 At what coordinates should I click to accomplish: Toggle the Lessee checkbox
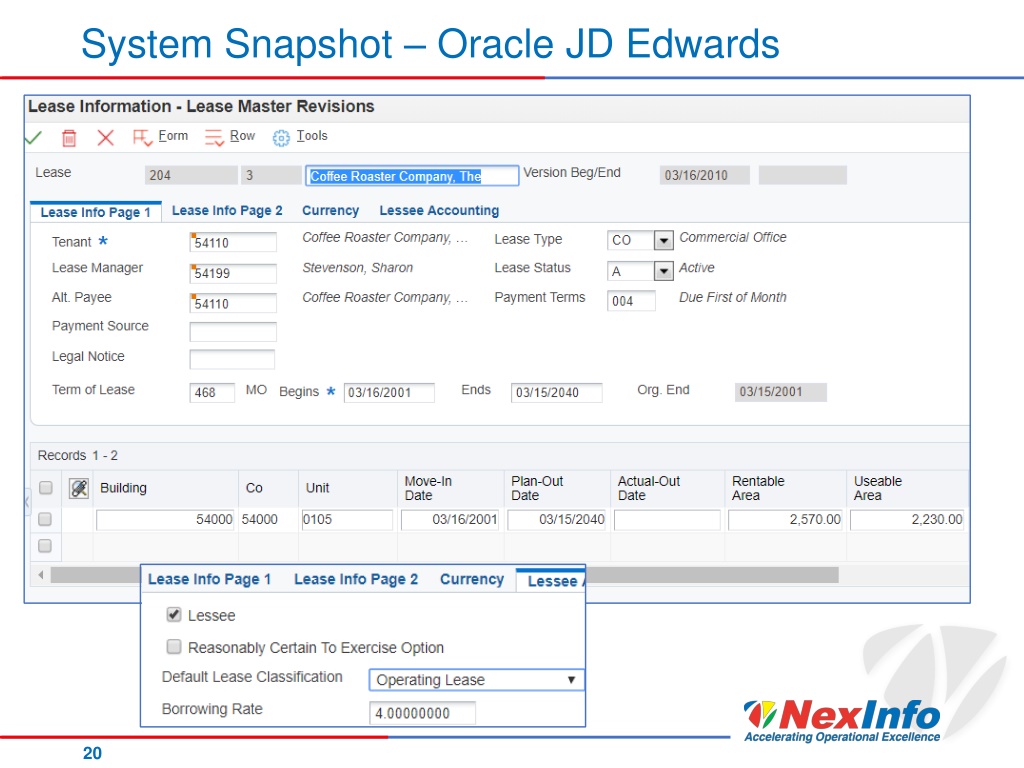pyautogui.click(x=174, y=615)
